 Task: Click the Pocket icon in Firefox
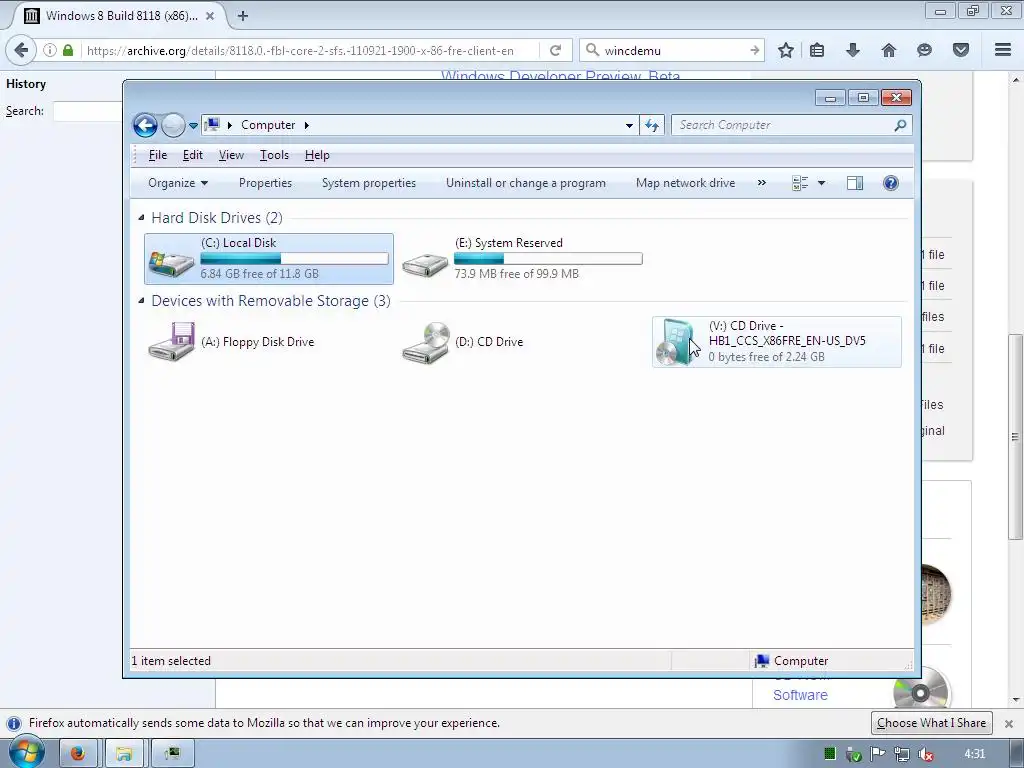pyautogui.click(x=961, y=50)
